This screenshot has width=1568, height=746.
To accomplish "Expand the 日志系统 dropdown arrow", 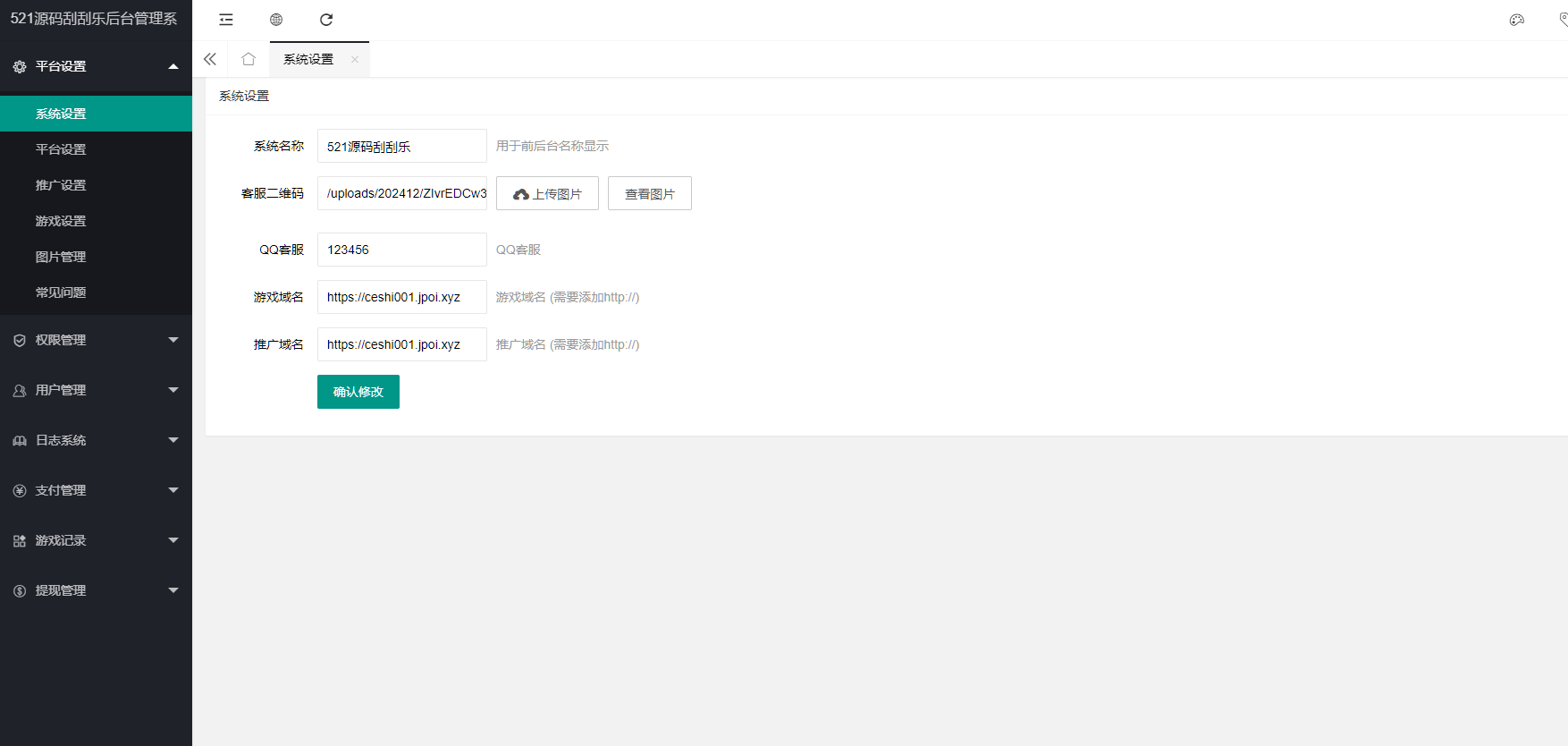I will click(173, 440).
